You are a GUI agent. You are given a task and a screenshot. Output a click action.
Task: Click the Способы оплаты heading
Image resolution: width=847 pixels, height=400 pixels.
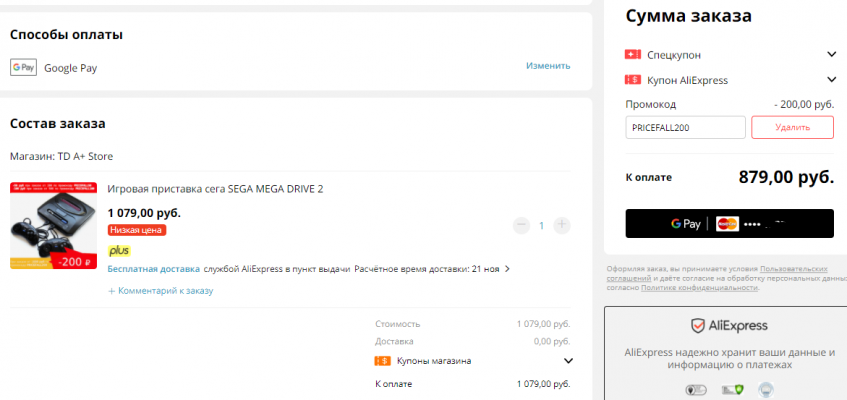(x=66, y=35)
